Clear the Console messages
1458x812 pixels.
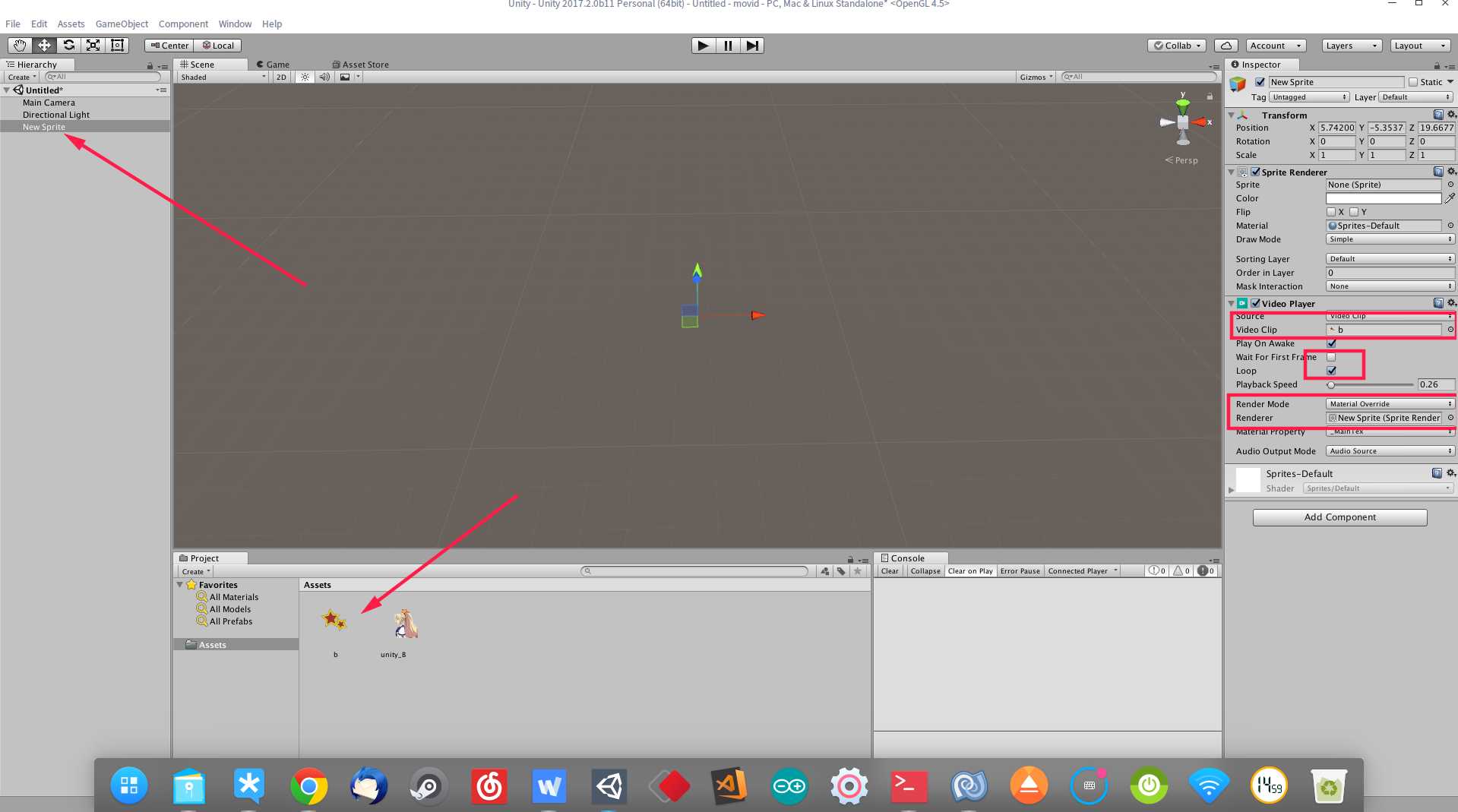click(890, 571)
